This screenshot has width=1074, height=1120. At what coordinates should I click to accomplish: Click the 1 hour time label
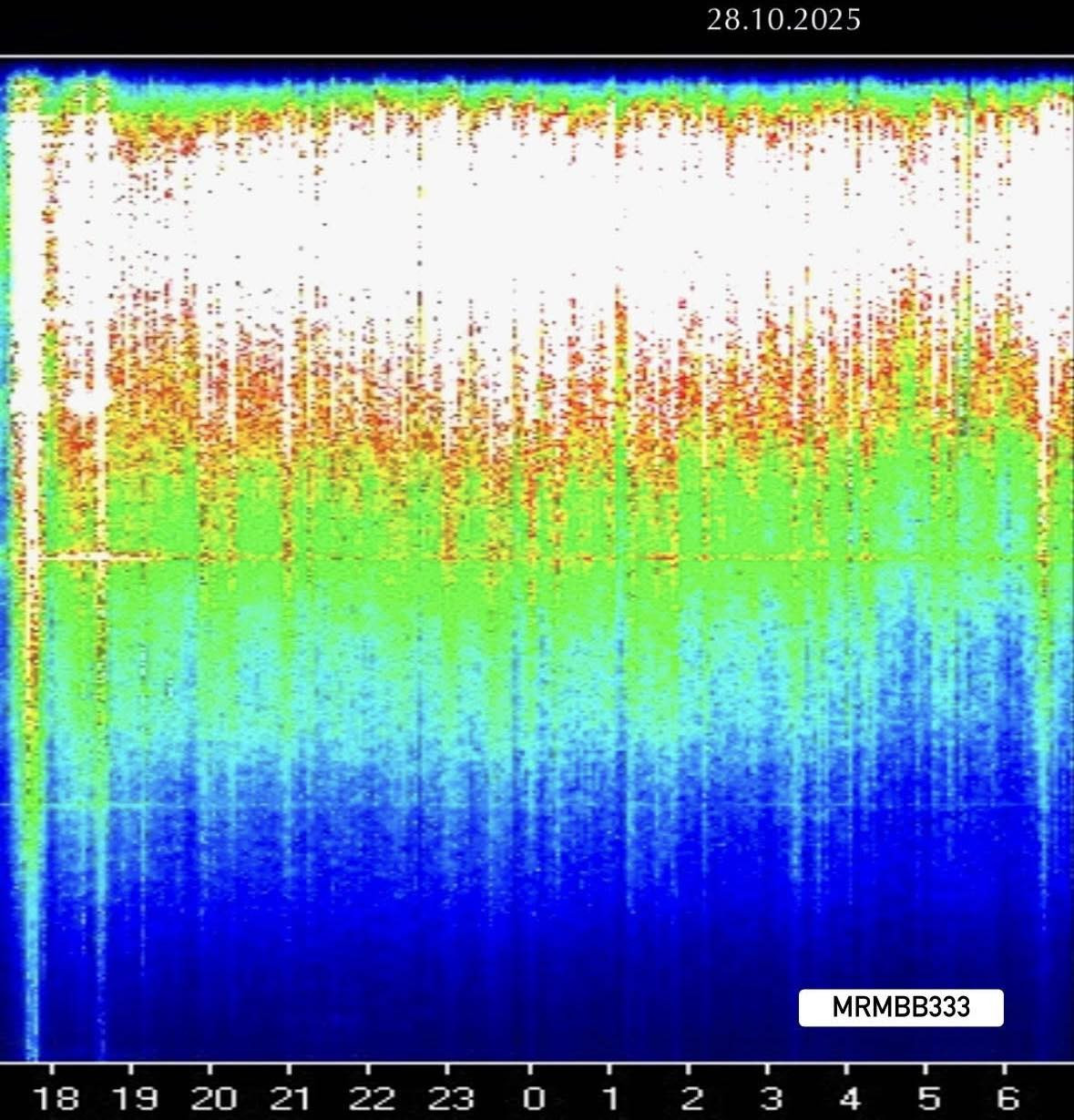(611, 1097)
